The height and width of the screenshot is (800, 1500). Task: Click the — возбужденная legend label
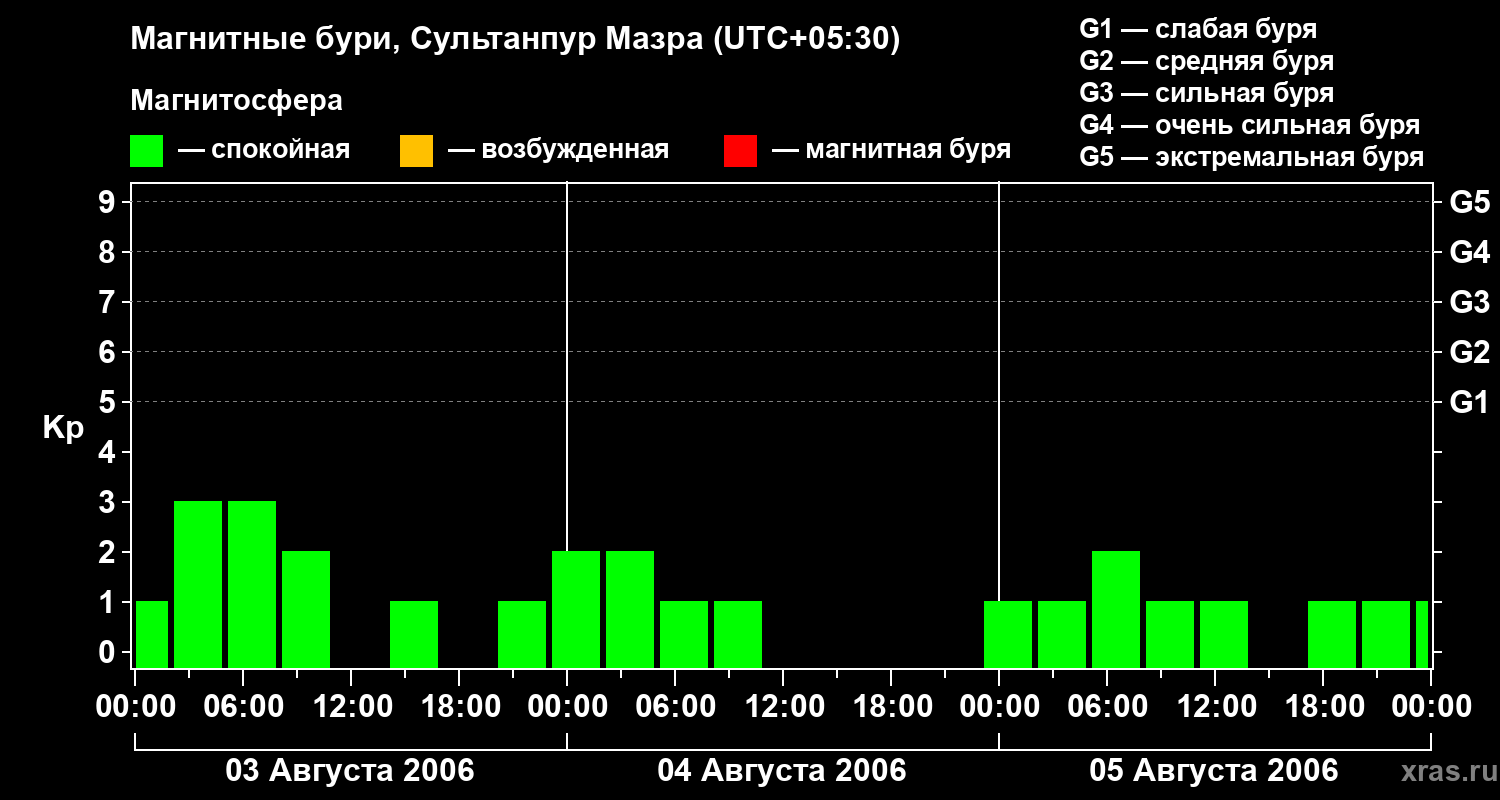[558, 150]
